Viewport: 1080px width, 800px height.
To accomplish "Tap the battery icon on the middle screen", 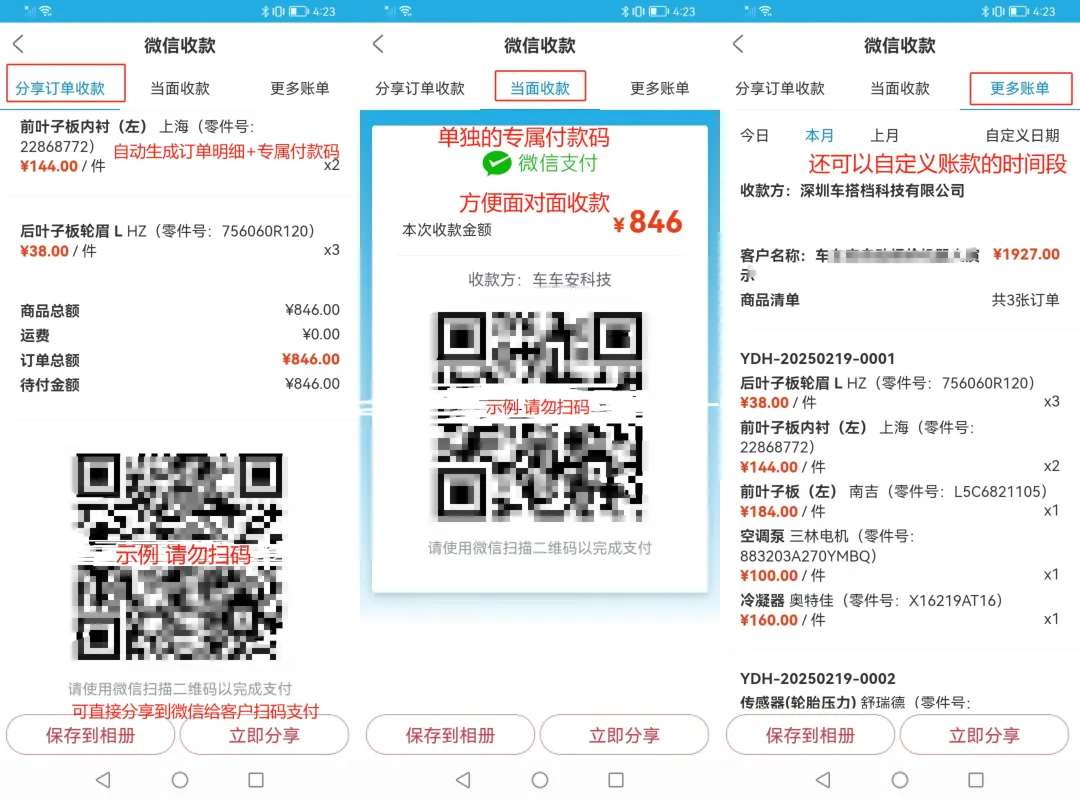I will pos(658,11).
